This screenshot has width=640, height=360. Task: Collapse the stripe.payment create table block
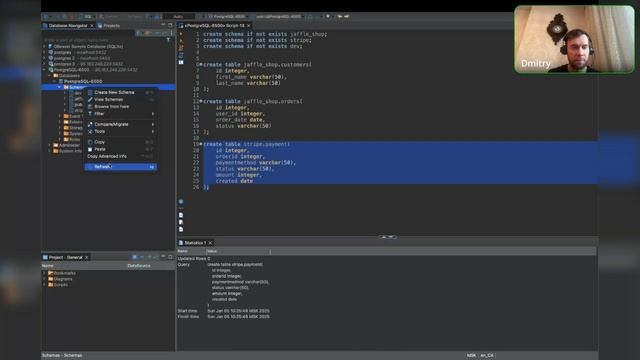201,144
